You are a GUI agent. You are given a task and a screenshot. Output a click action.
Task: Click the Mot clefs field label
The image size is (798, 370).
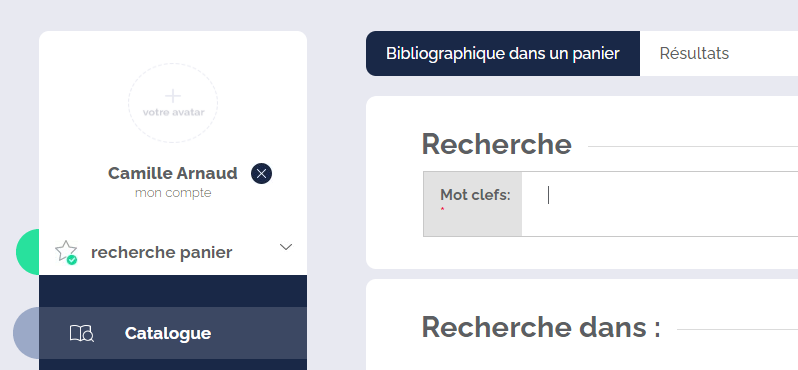click(475, 195)
